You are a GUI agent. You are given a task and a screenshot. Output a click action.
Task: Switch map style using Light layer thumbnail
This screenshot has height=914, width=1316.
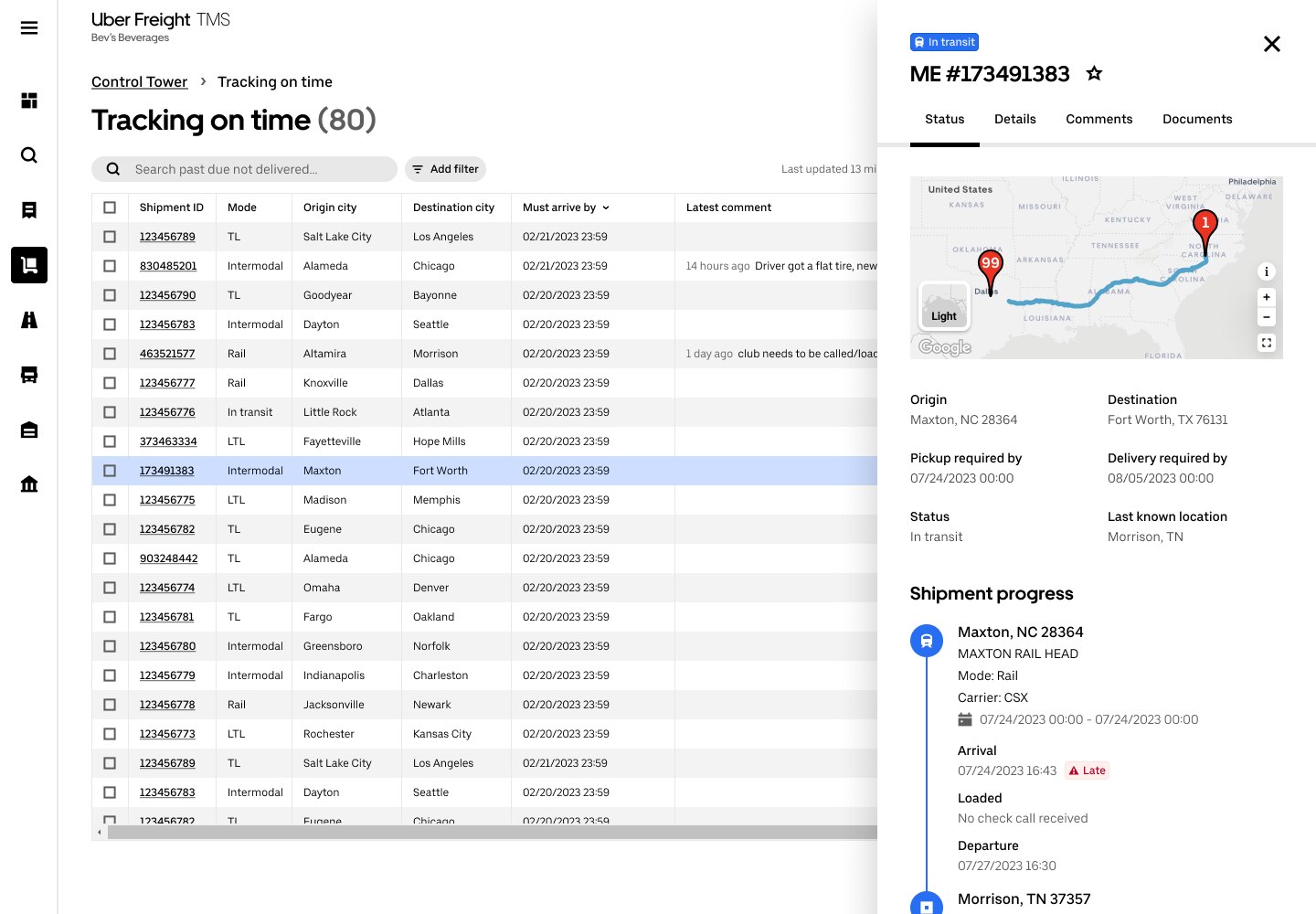coord(943,306)
